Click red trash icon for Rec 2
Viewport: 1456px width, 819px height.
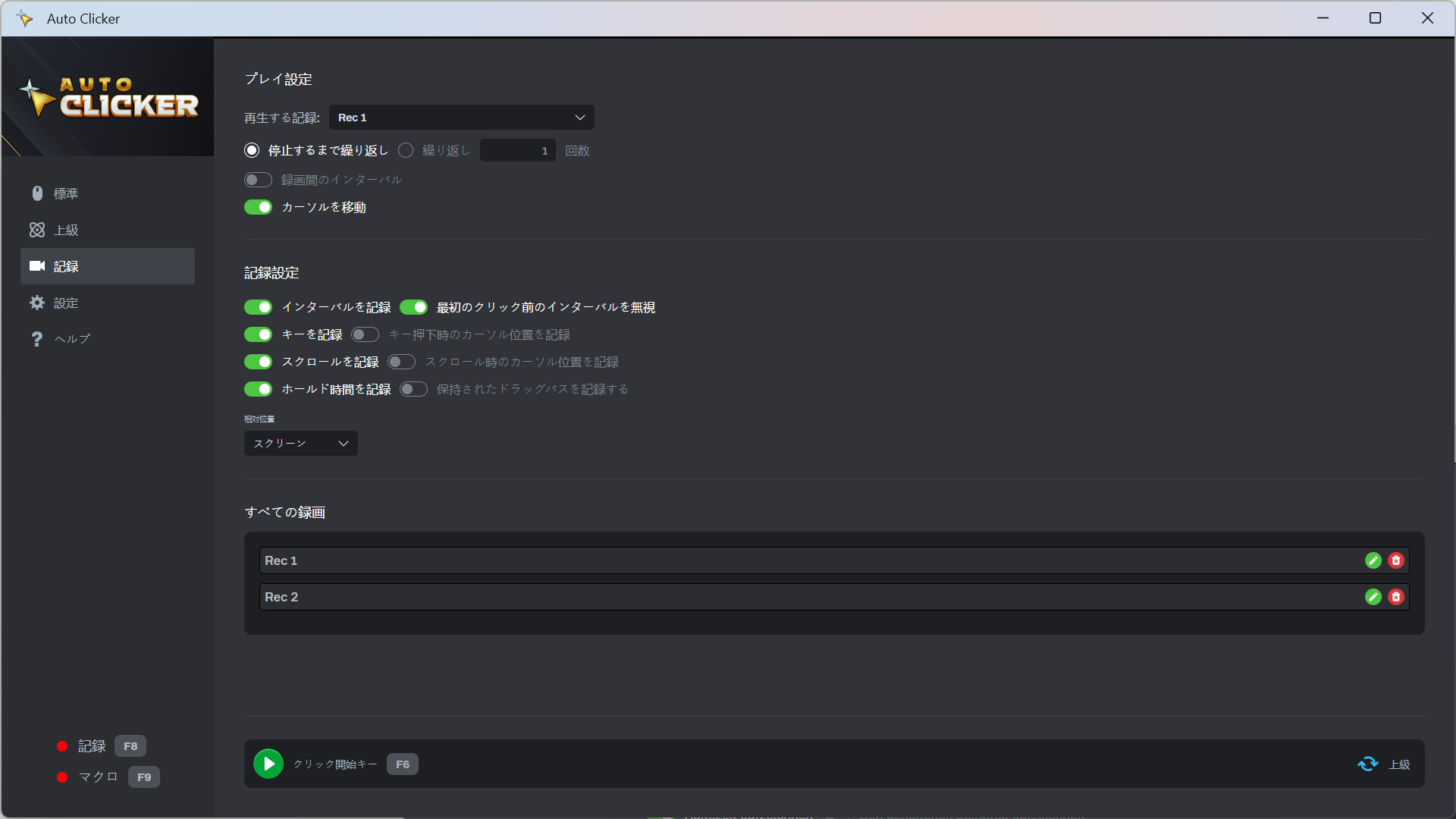coord(1396,597)
